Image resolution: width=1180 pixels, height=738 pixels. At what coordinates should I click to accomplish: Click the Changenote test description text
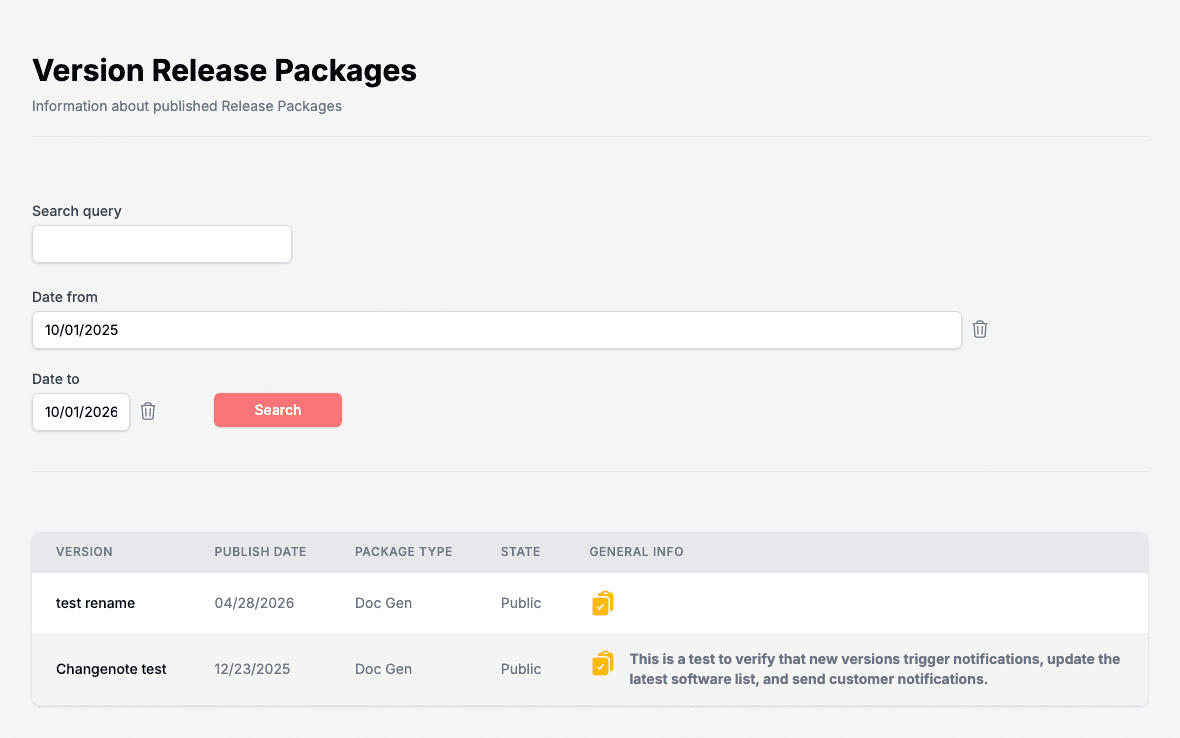point(874,669)
